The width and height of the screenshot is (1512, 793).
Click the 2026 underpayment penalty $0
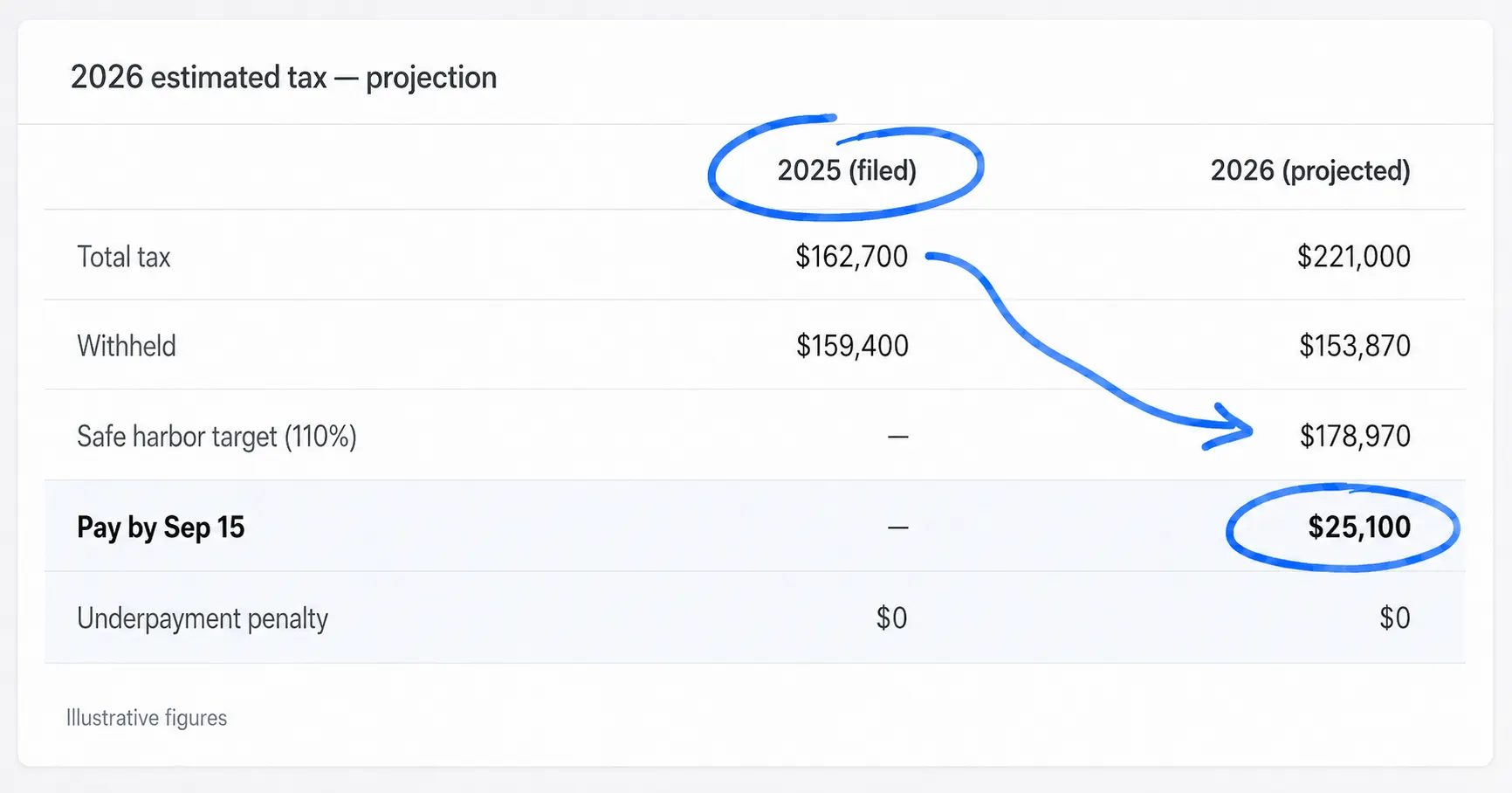click(1395, 618)
